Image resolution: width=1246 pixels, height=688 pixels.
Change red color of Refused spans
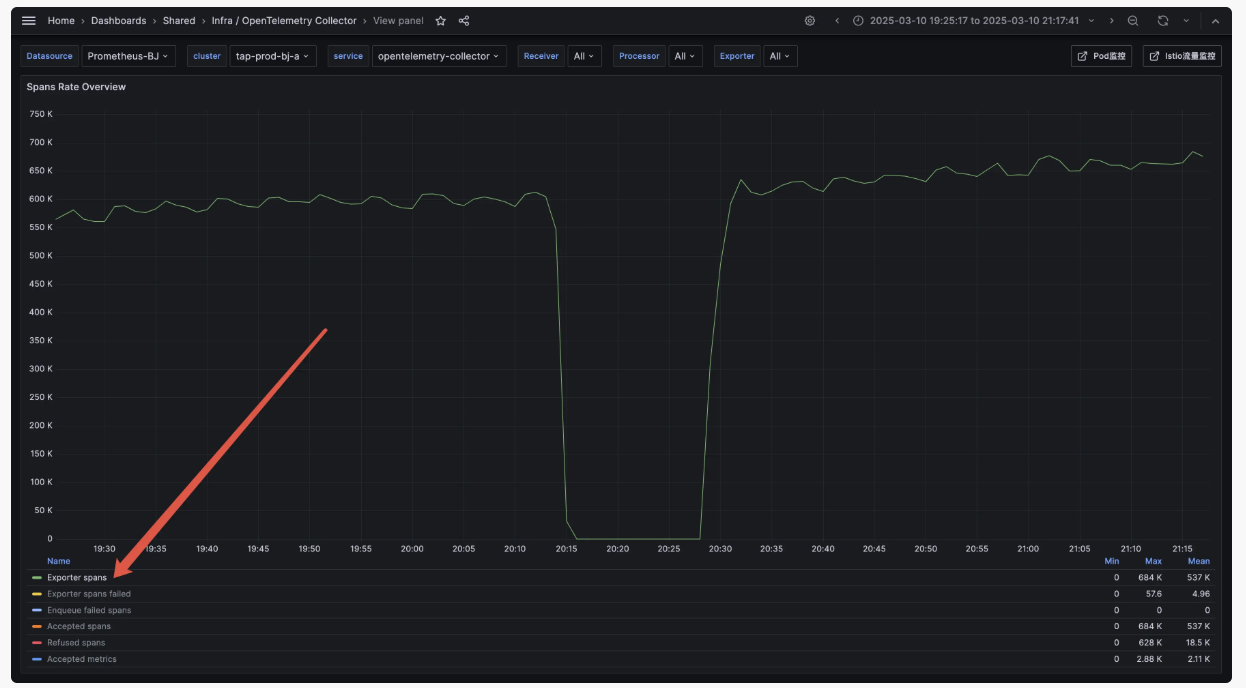click(37, 643)
